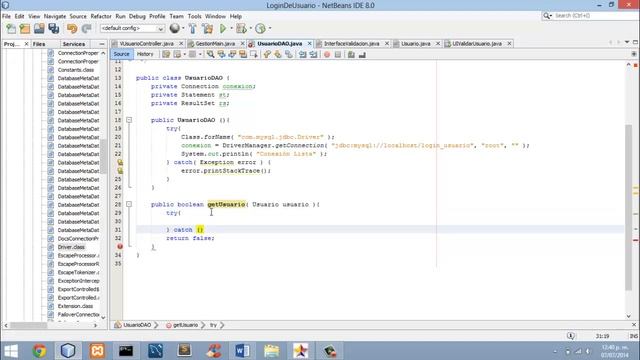
Task: Start macro recording red circle icon
Action: (x=327, y=54)
